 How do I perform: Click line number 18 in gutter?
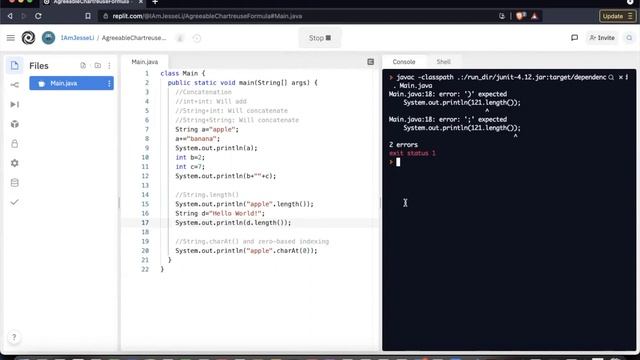pos(145,232)
